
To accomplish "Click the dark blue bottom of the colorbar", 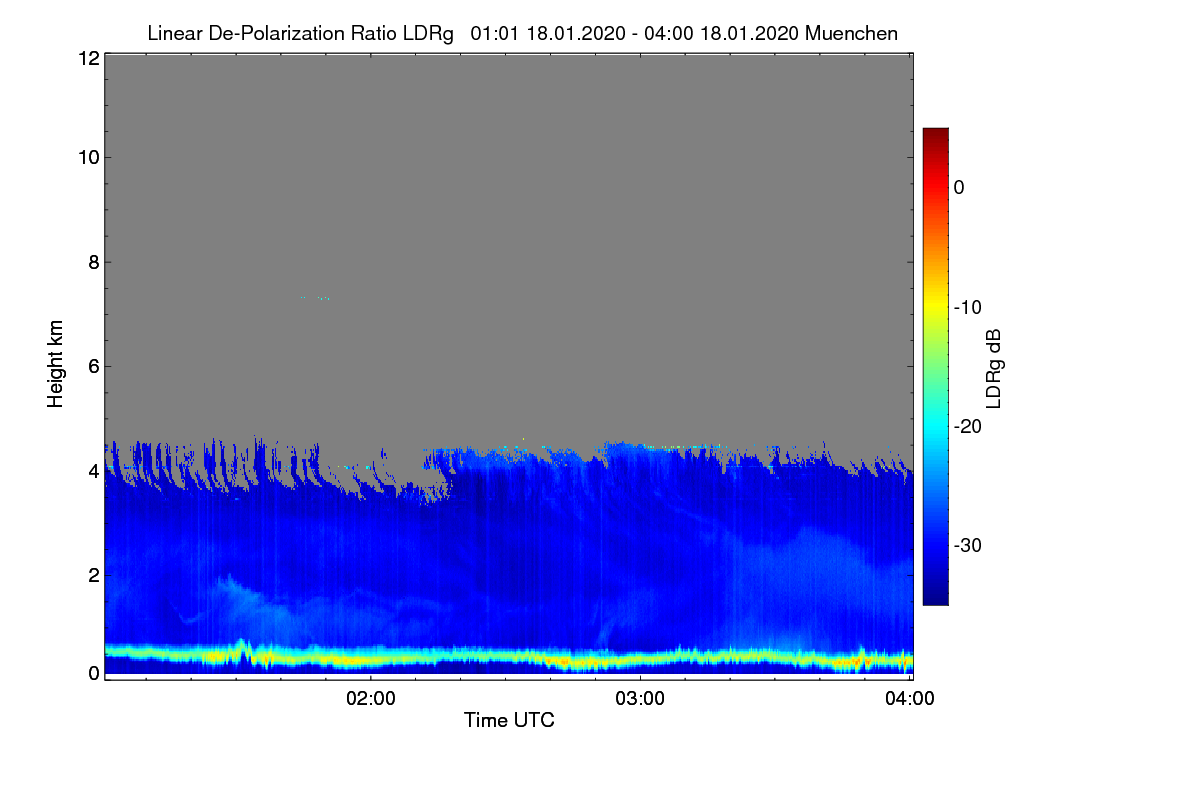I will point(935,595).
